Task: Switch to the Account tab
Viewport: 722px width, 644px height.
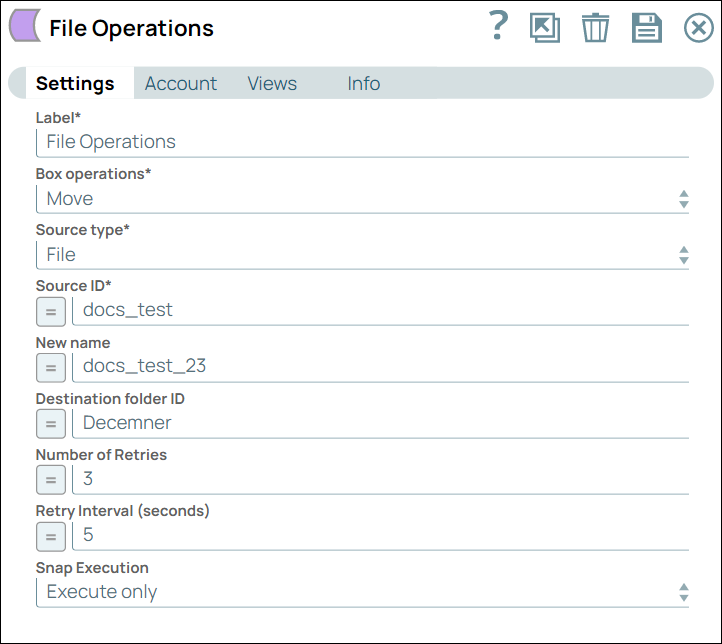Action: click(181, 84)
